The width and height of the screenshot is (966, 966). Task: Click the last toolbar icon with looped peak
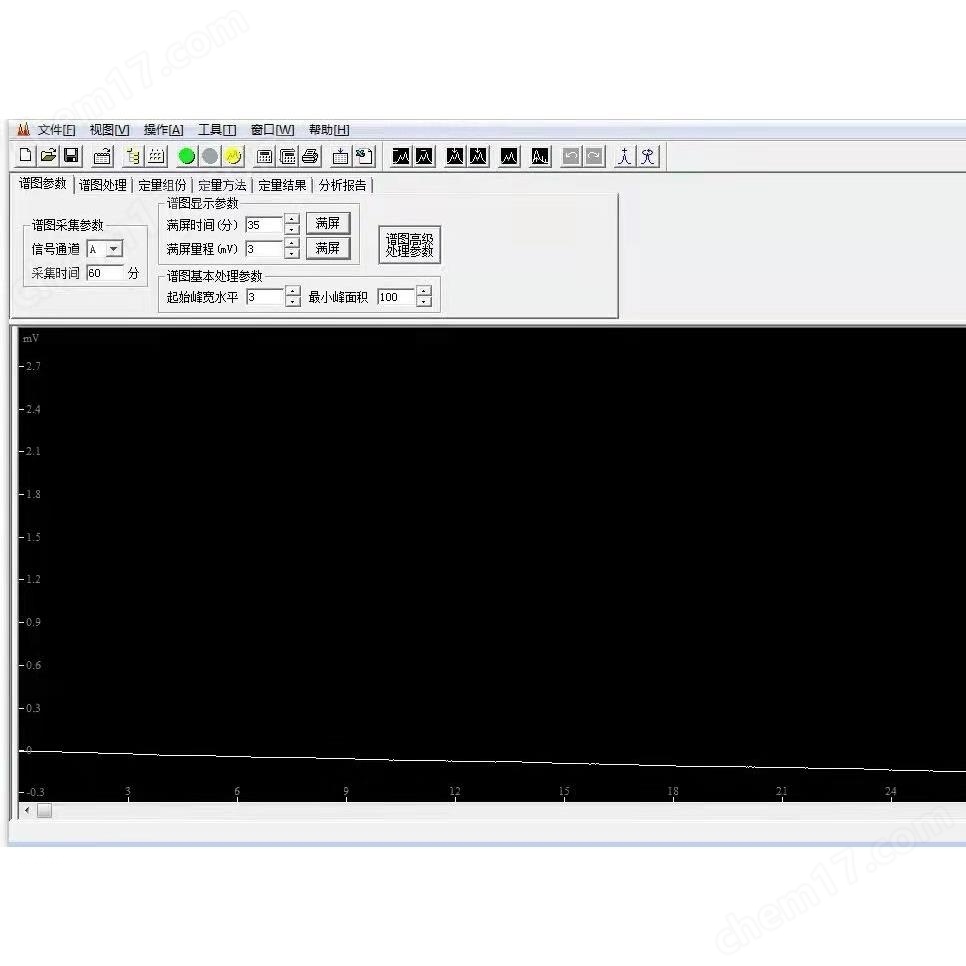[648, 156]
